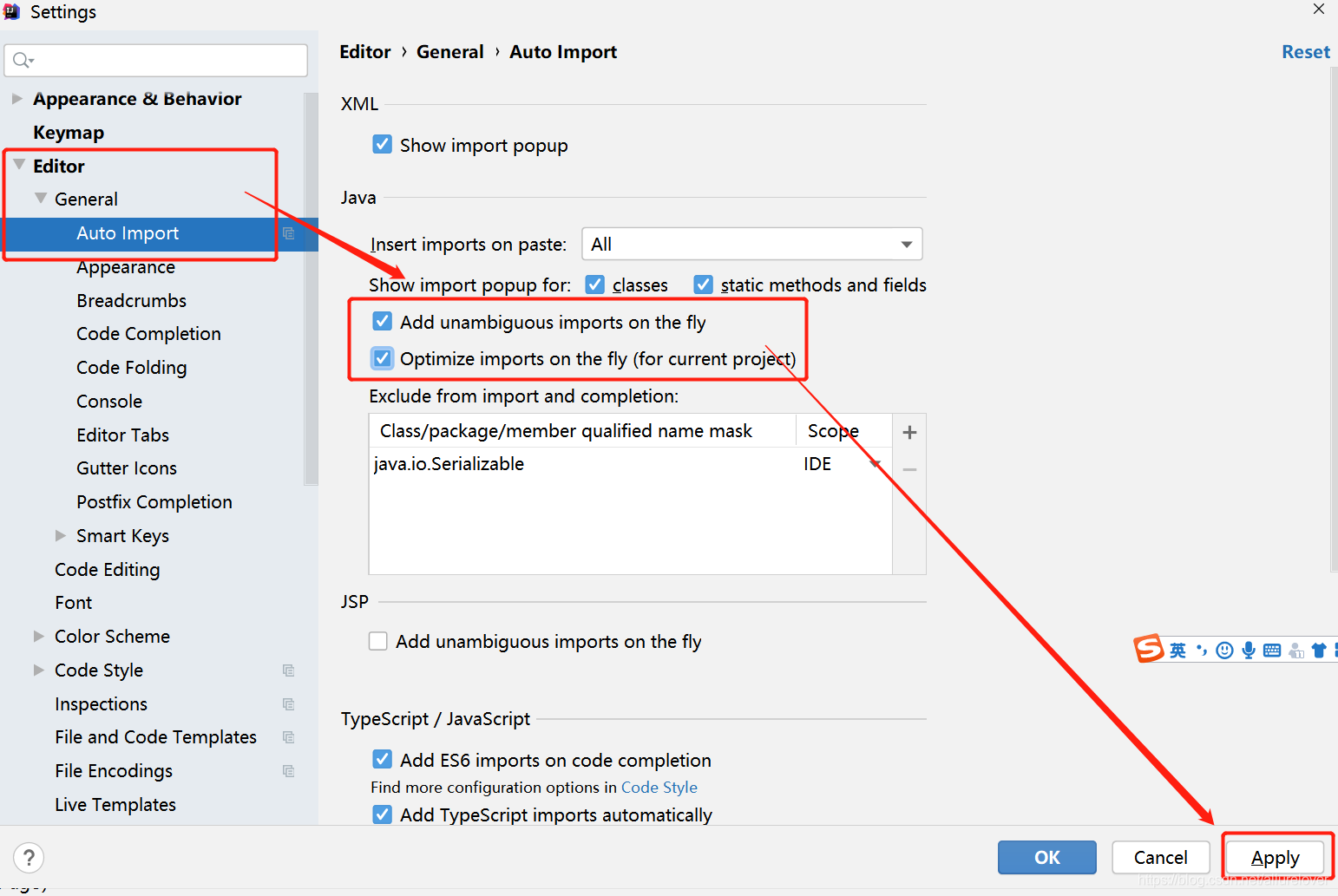Click the emoji smiley icon in IME toolbar
This screenshot has height=896, width=1338.
coord(1224,651)
